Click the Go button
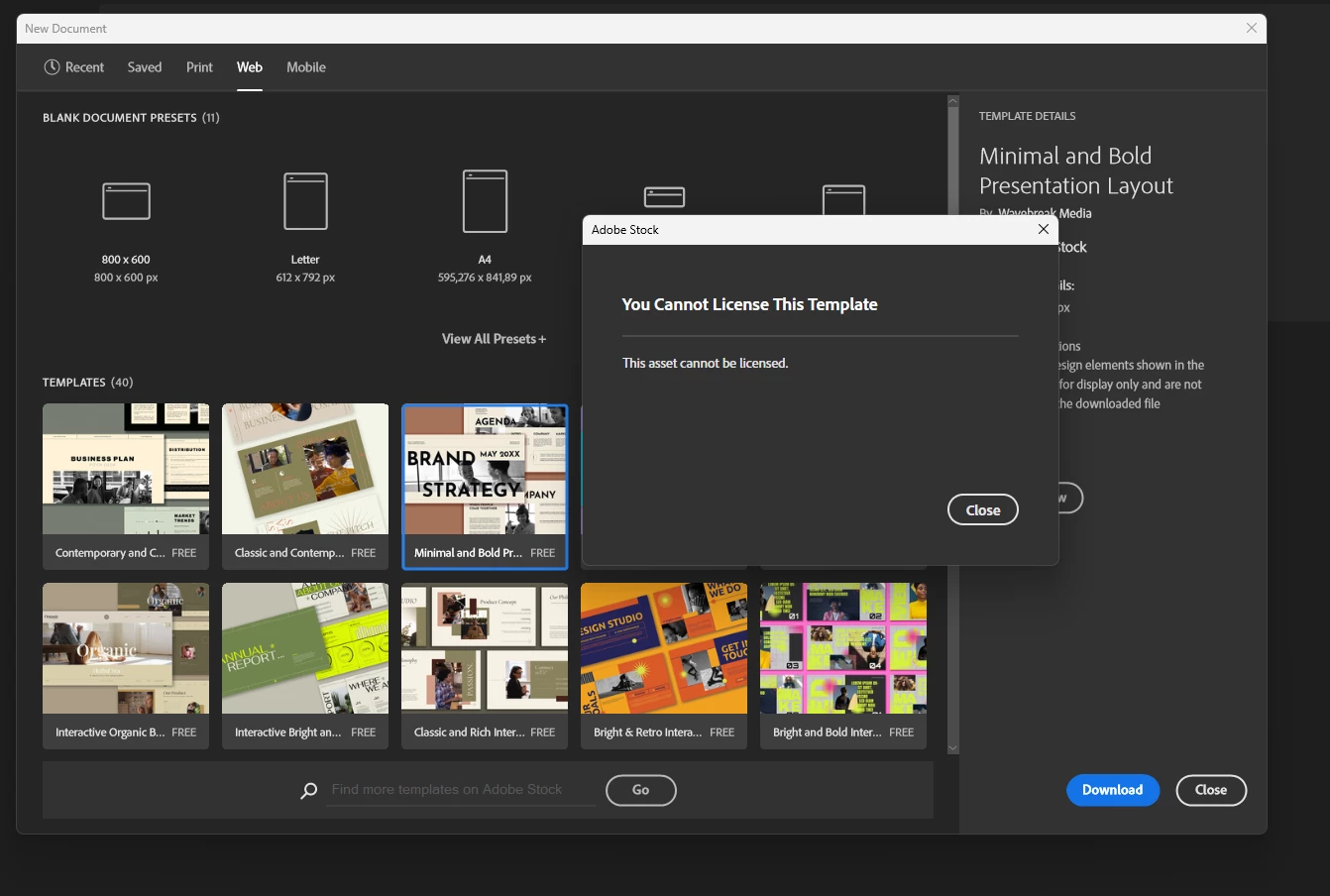 tap(640, 790)
